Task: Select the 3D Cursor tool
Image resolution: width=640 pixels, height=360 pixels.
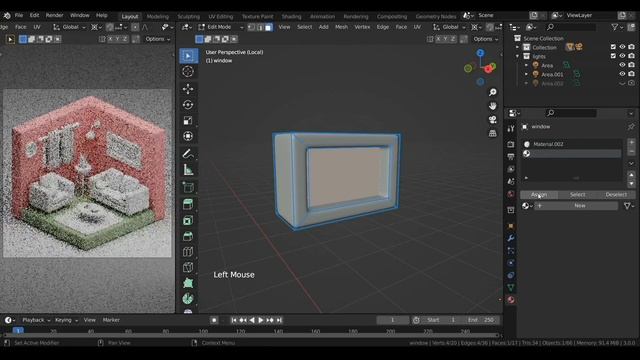Action: tap(188, 71)
